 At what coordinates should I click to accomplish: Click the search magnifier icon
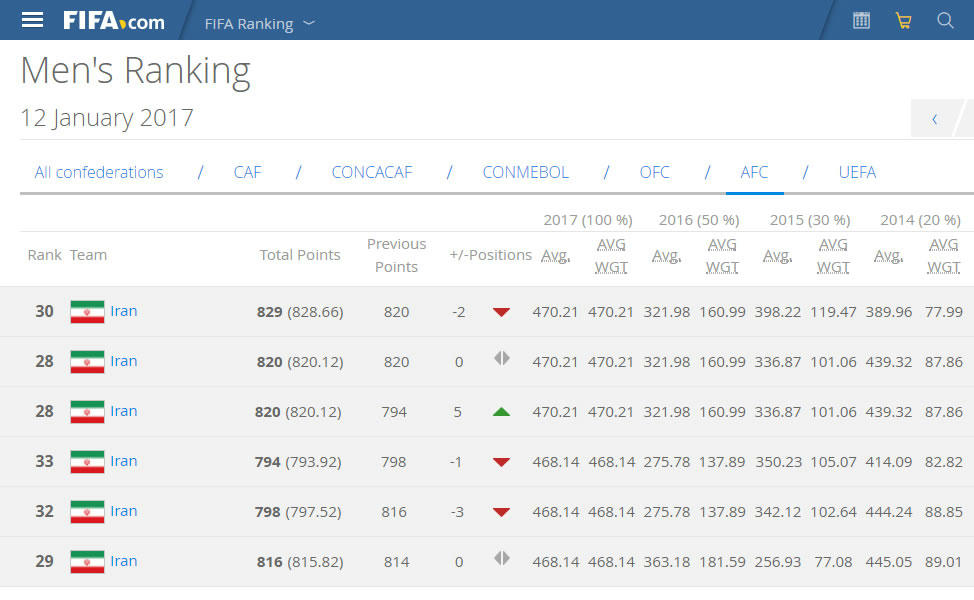point(945,20)
